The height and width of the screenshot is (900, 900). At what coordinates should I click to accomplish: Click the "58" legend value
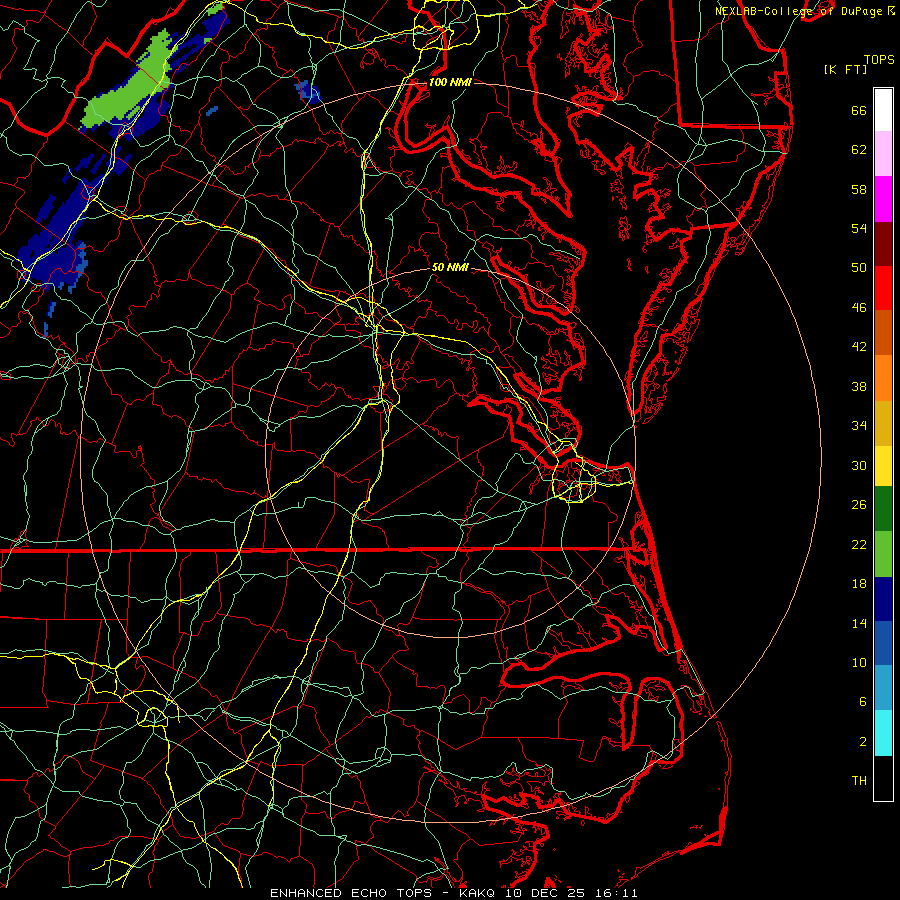[859, 189]
